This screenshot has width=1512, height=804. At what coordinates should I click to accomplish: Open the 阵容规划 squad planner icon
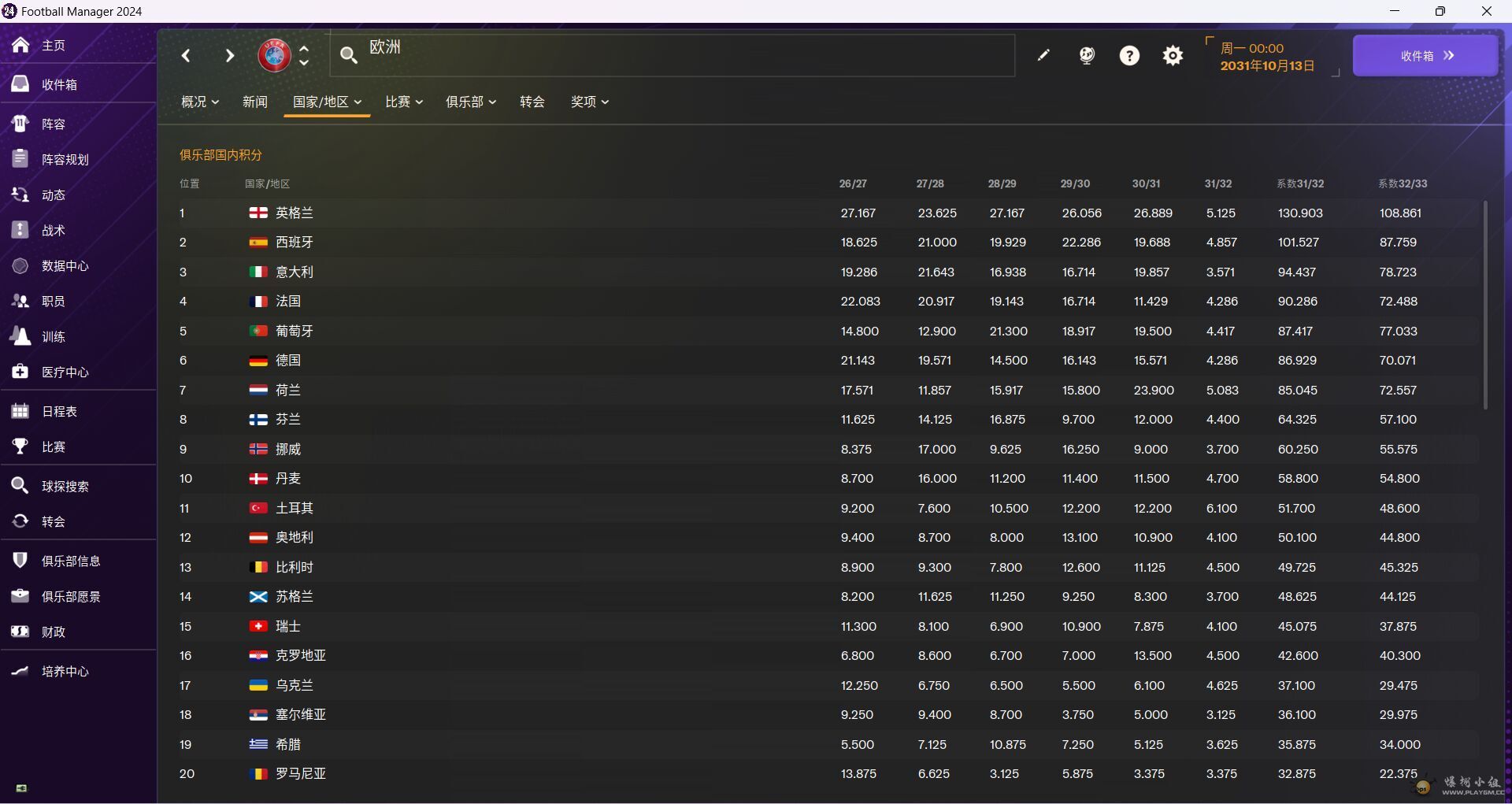(20, 158)
